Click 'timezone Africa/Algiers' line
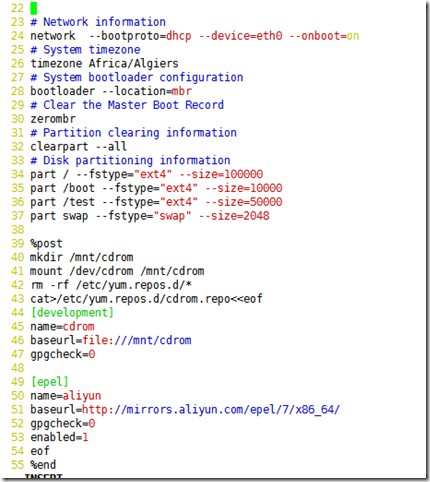This screenshot has height=482, width=430. [x=104, y=63]
